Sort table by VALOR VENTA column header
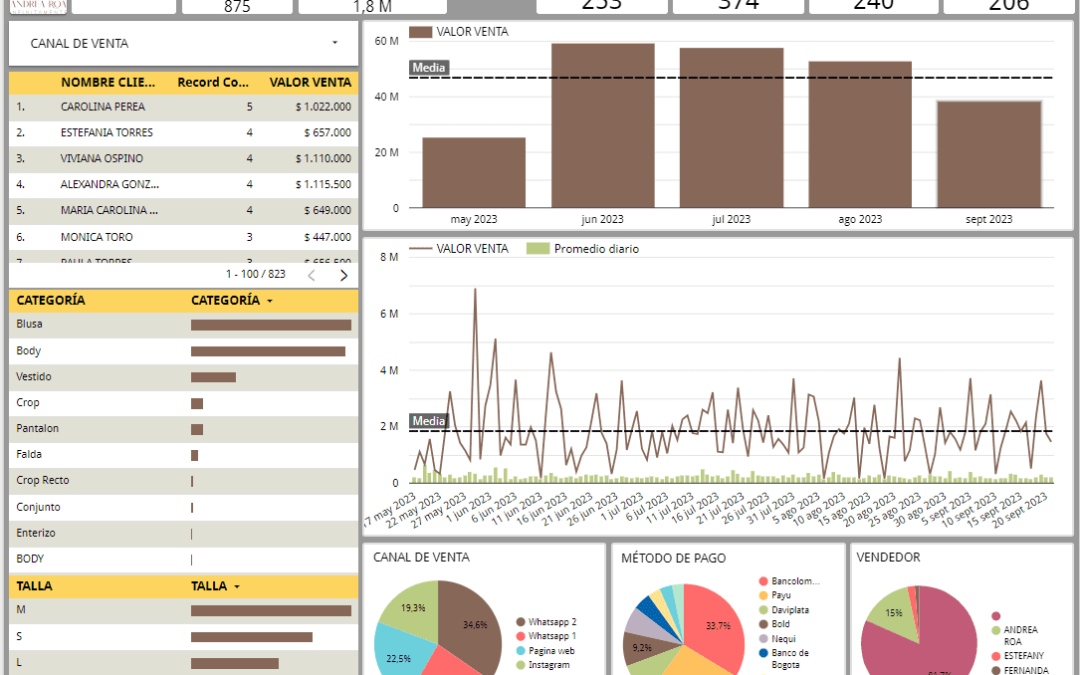Screen dimensions: 1080x675 pos(310,82)
